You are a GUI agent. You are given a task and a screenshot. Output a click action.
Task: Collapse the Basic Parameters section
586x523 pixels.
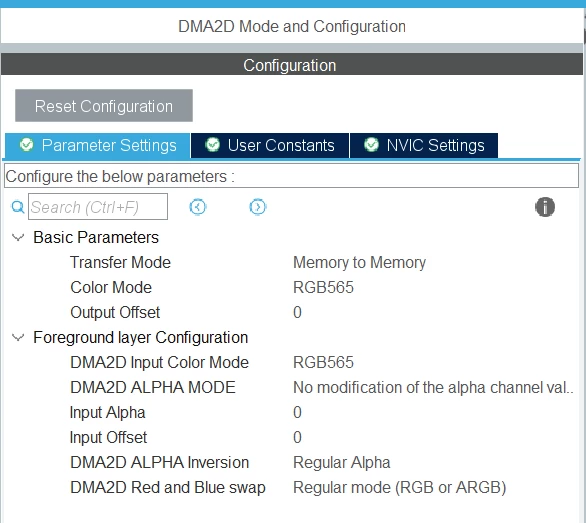click(x=18, y=237)
